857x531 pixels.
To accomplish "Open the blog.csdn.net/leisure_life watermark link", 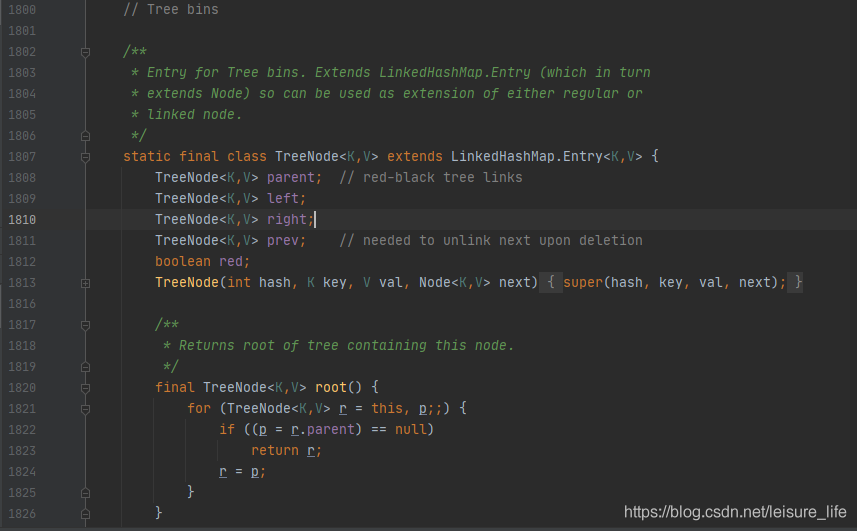I will pos(735,512).
